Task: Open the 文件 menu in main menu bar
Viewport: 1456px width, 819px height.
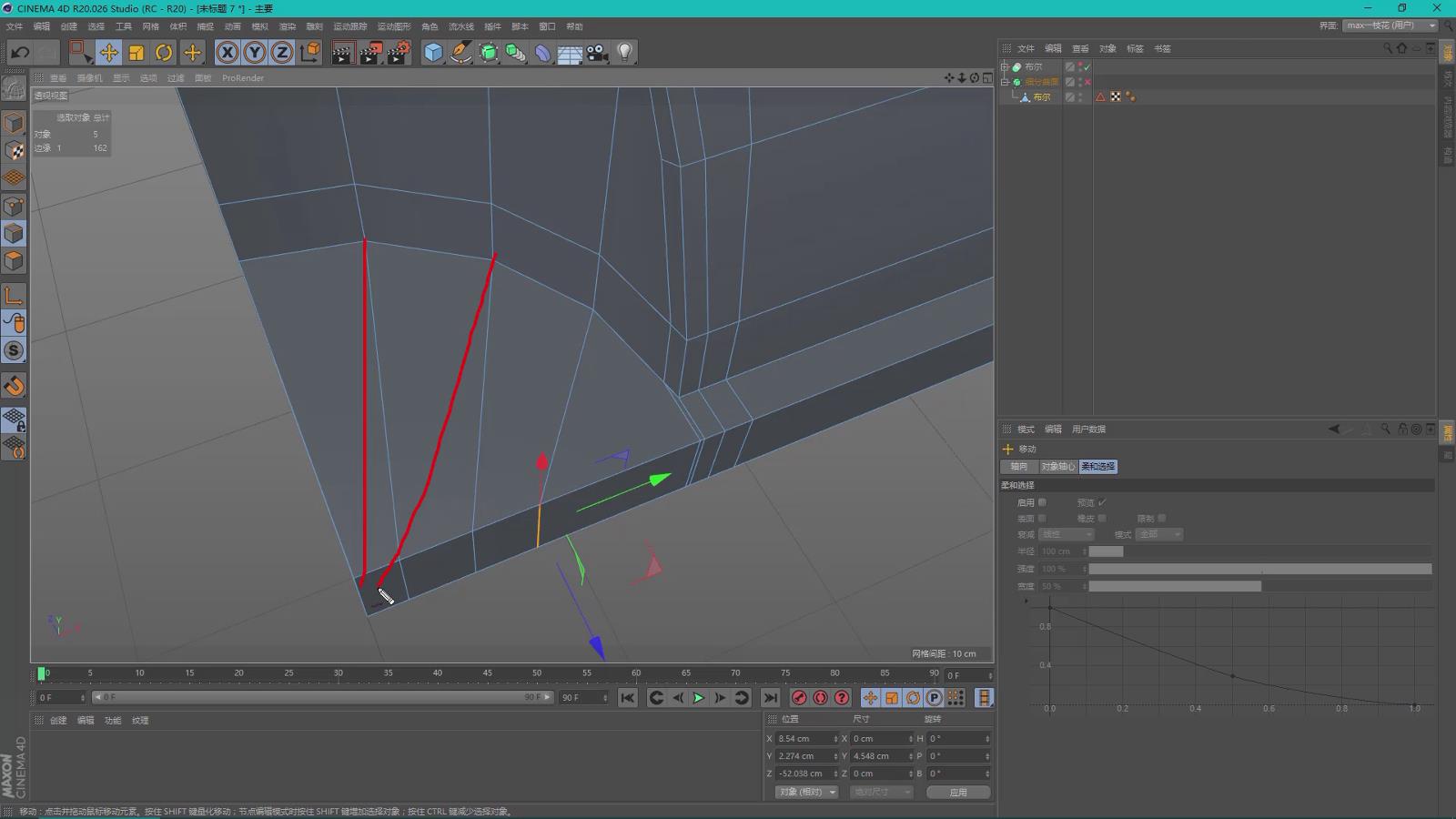Action: coord(15,26)
